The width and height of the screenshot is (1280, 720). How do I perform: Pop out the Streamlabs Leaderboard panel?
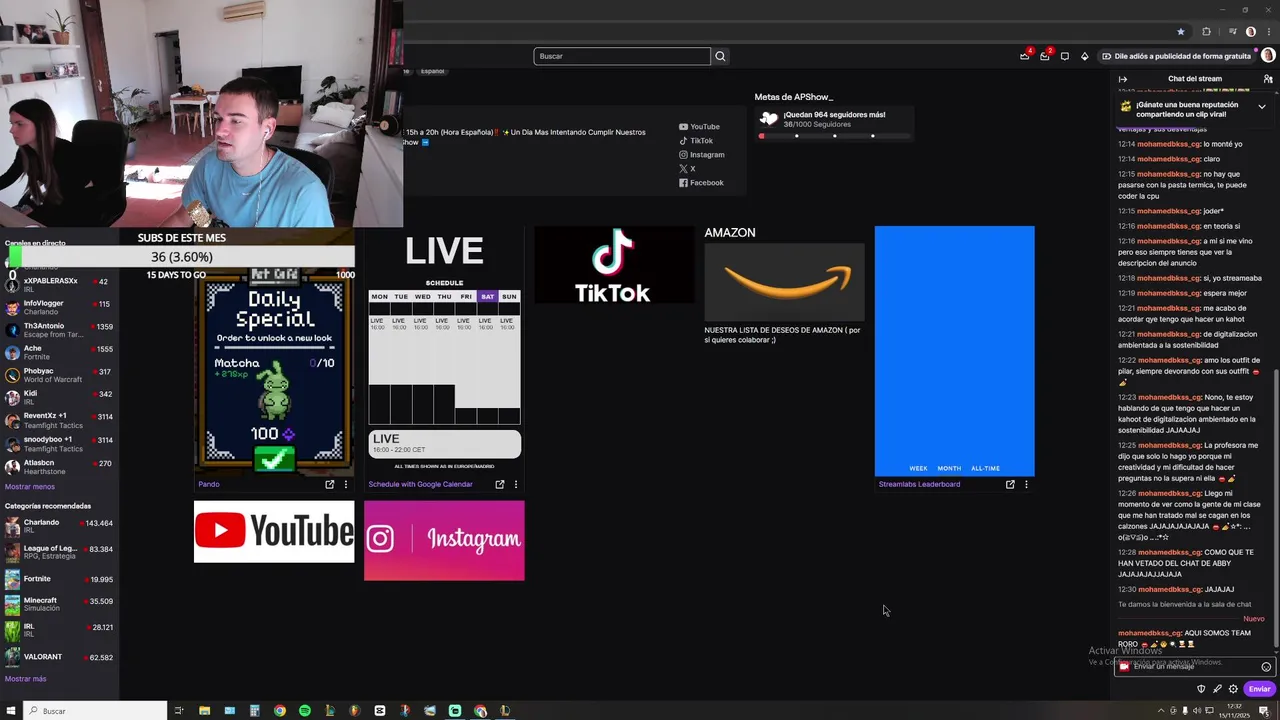tap(1010, 484)
